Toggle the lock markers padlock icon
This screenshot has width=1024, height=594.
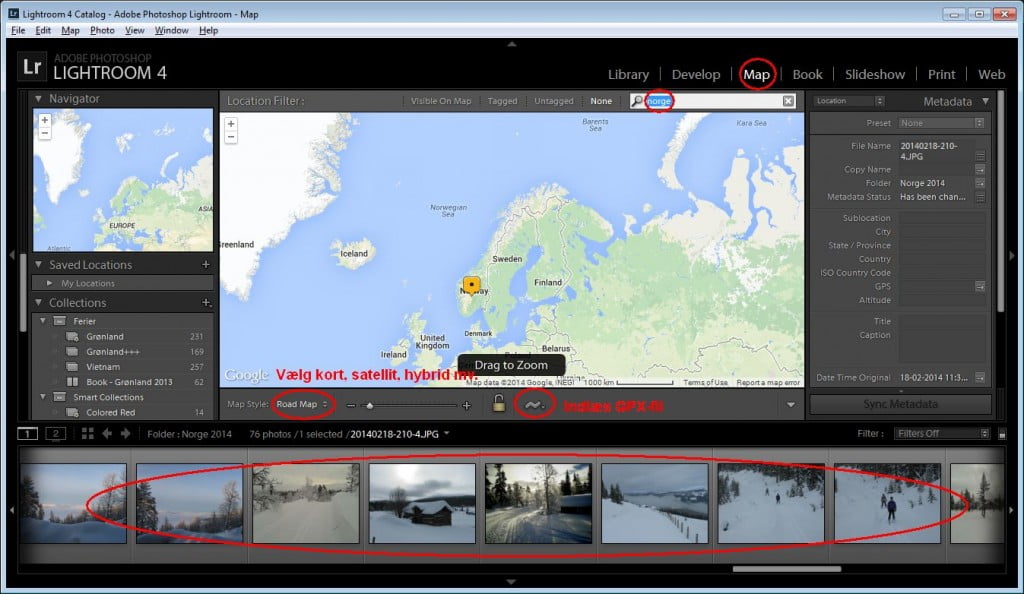(498, 404)
